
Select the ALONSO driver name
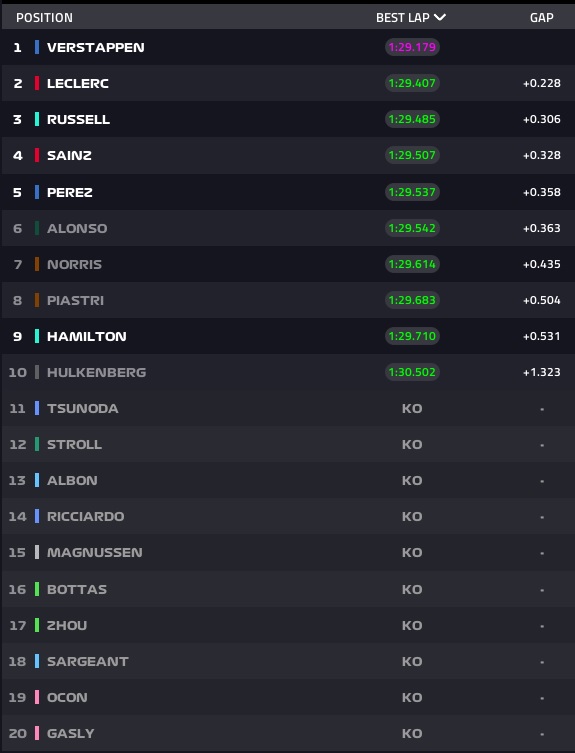77,229
